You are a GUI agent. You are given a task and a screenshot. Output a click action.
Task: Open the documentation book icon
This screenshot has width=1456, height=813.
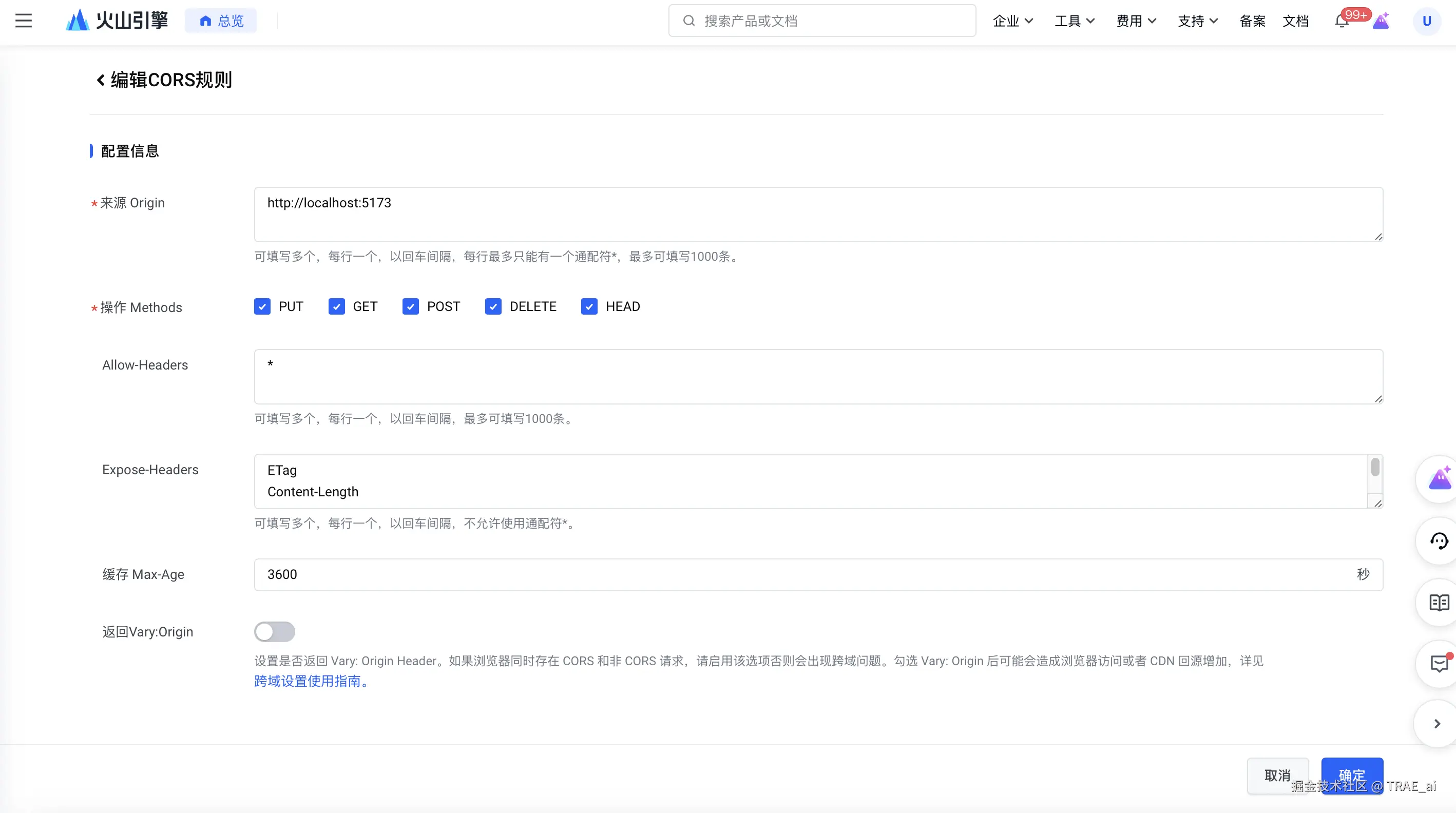coord(1439,603)
